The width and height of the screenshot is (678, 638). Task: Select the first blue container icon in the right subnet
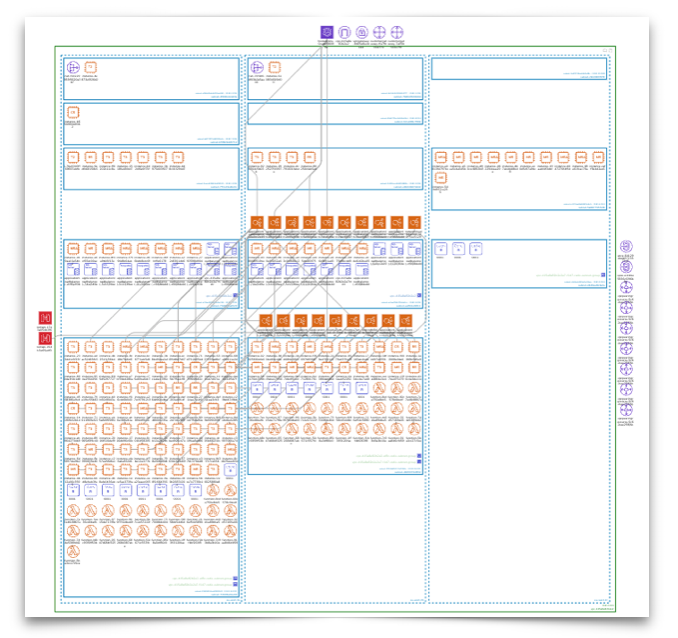[441, 249]
